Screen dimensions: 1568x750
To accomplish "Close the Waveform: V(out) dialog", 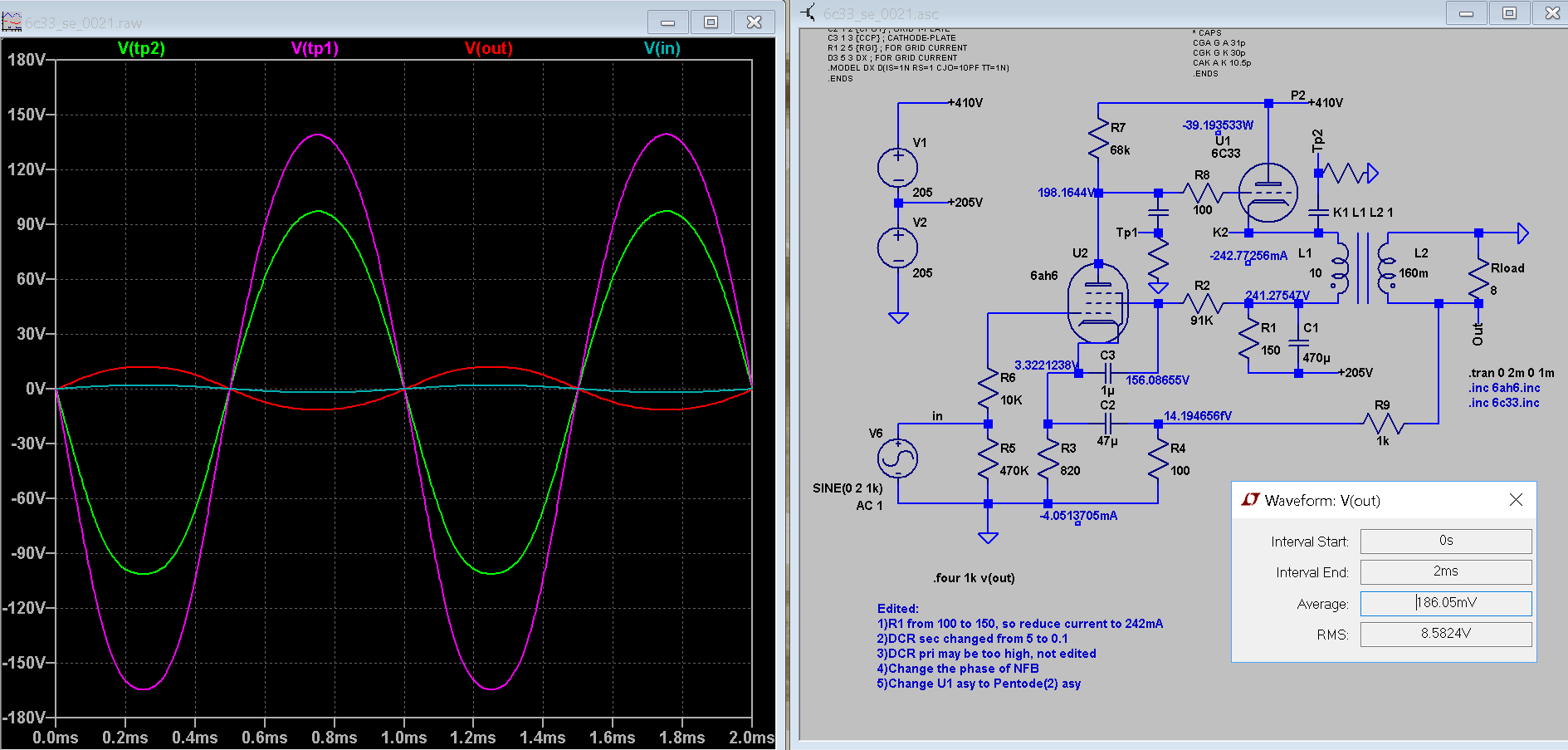I will 1516,500.
